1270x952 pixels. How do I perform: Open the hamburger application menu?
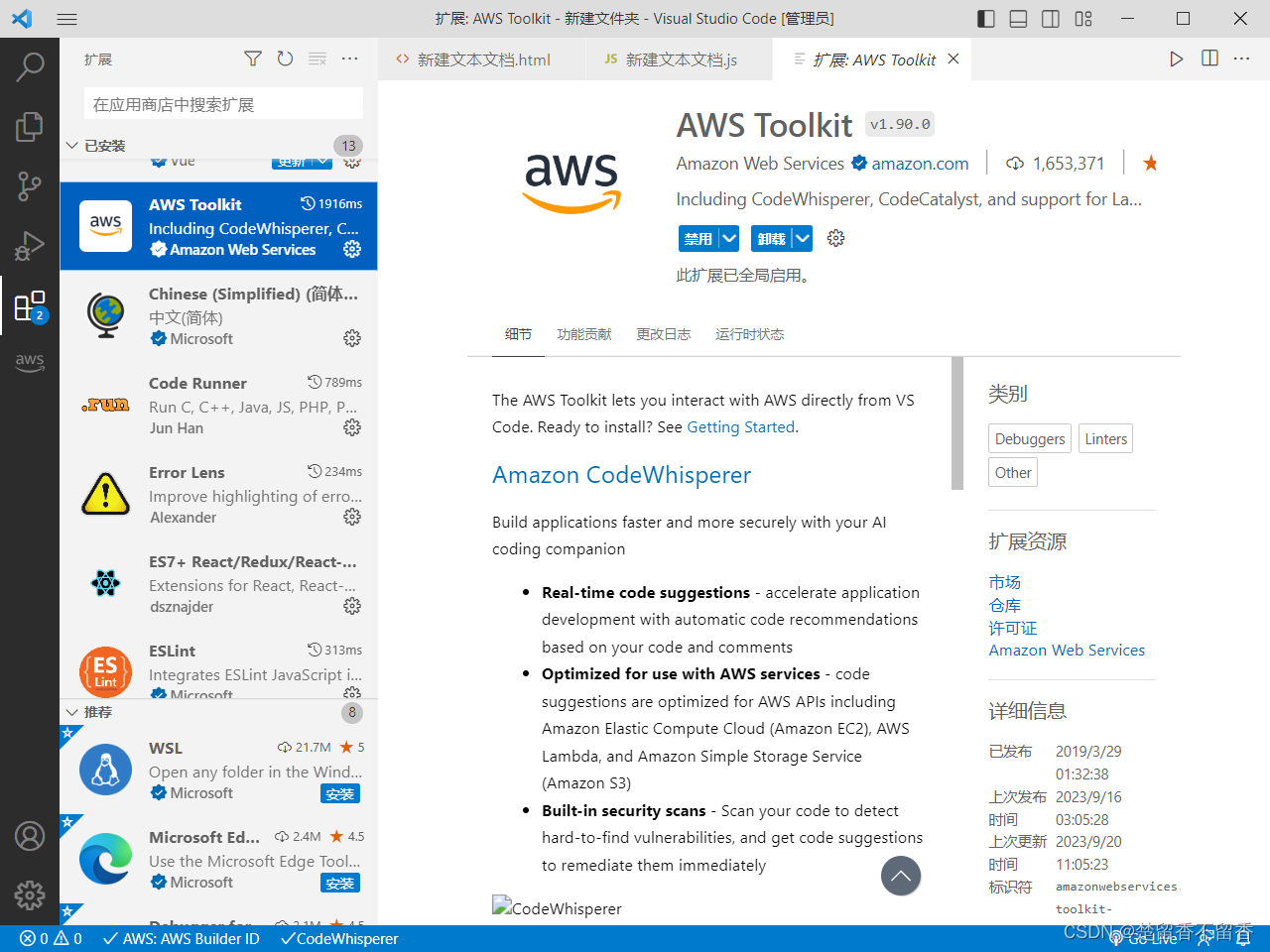pos(67,19)
